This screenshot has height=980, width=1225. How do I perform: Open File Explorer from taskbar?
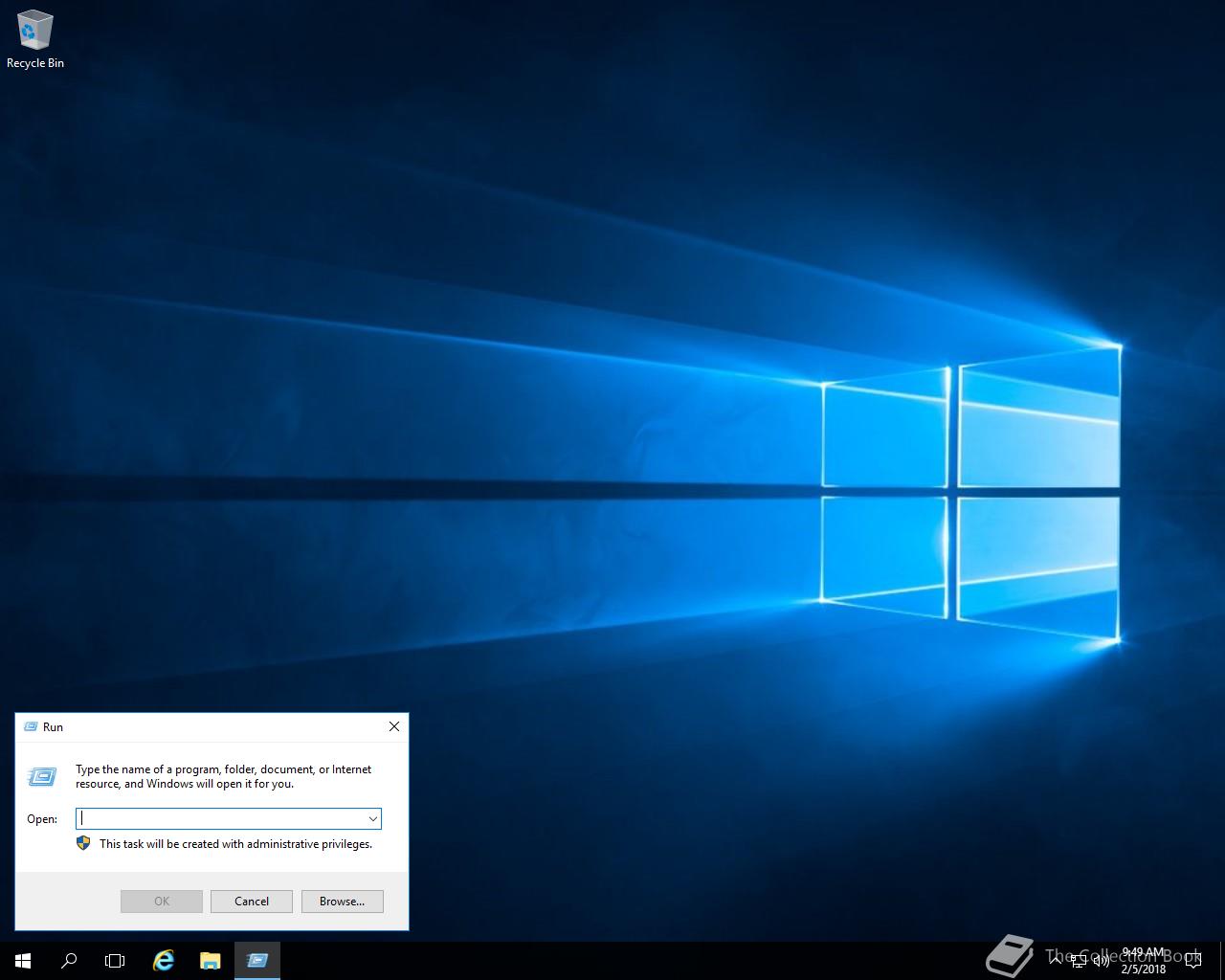click(x=211, y=960)
